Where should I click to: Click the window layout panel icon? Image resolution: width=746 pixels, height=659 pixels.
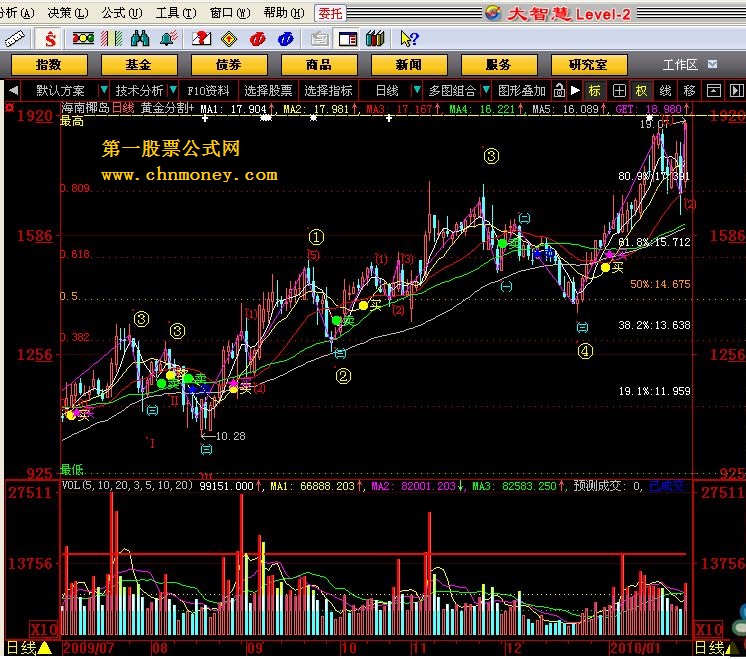(x=348, y=39)
